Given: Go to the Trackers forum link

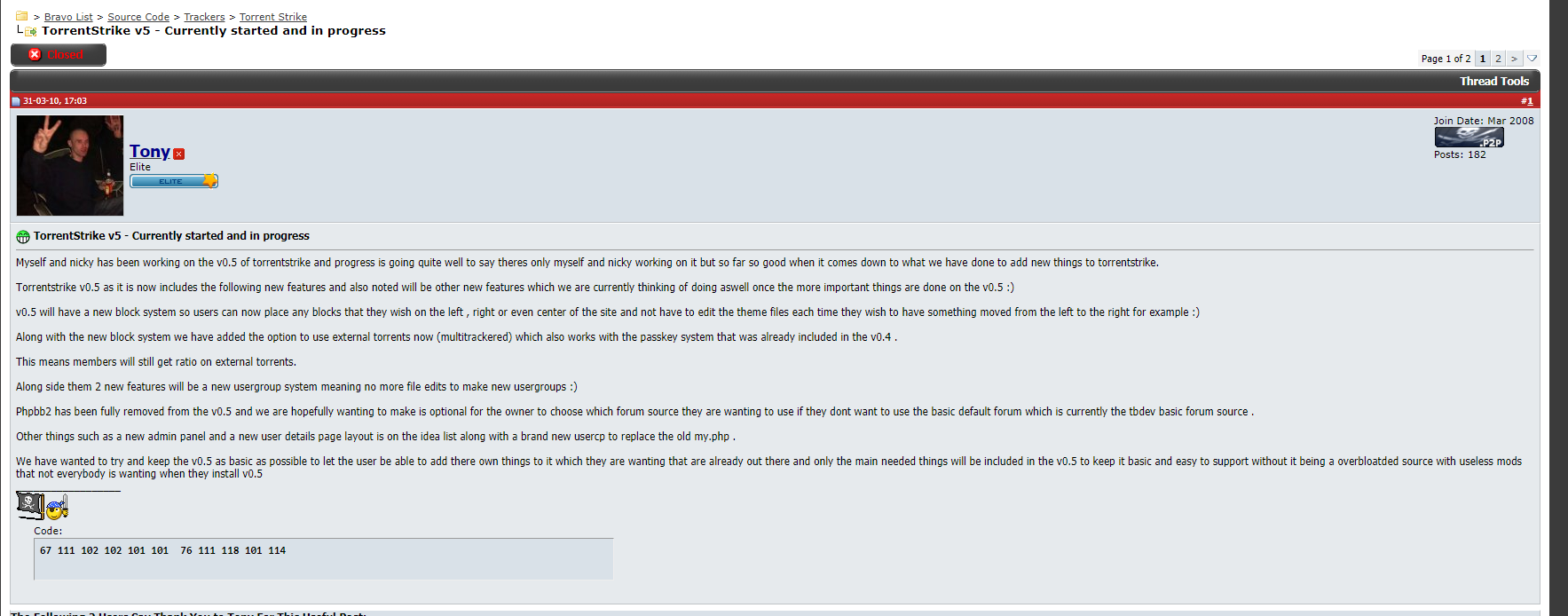Looking at the screenshot, I should click(204, 17).
